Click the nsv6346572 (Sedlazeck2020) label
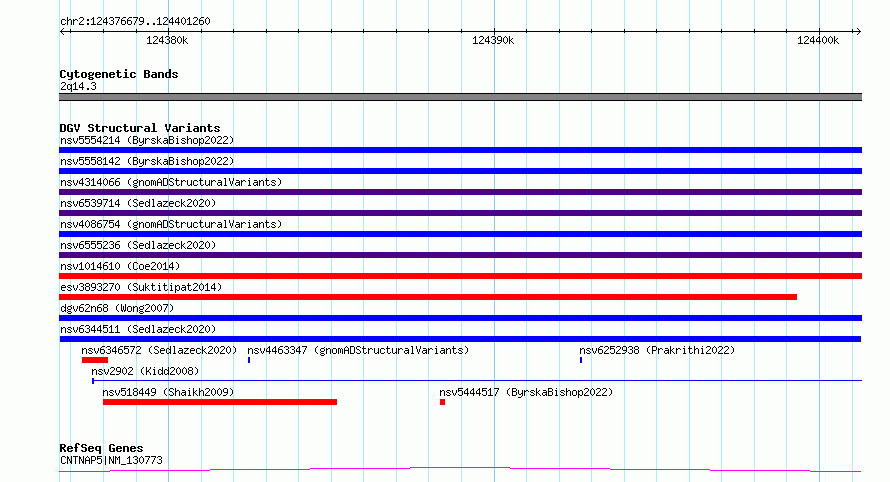This screenshot has height=482, width=890. coord(159,350)
